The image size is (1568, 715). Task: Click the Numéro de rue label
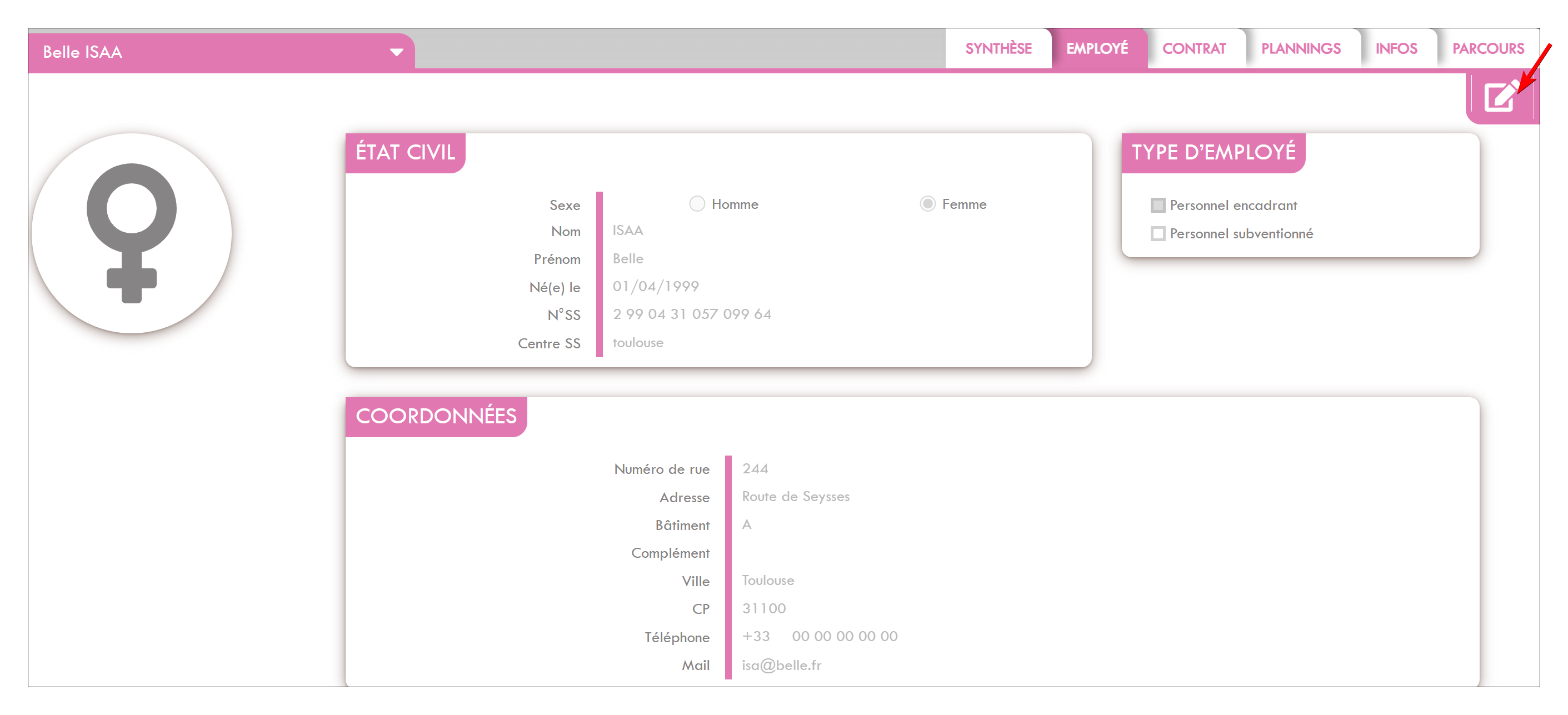pos(662,469)
